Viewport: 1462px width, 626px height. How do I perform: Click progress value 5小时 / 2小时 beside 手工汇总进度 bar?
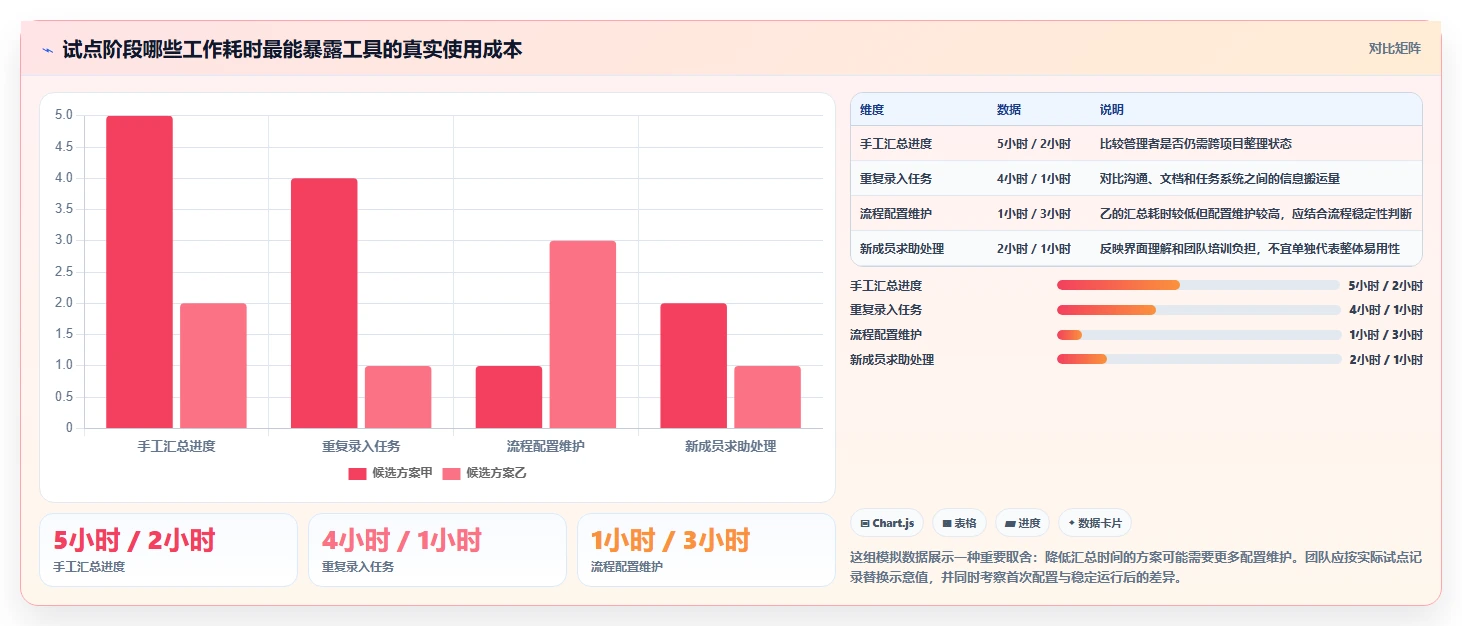click(x=1386, y=285)
